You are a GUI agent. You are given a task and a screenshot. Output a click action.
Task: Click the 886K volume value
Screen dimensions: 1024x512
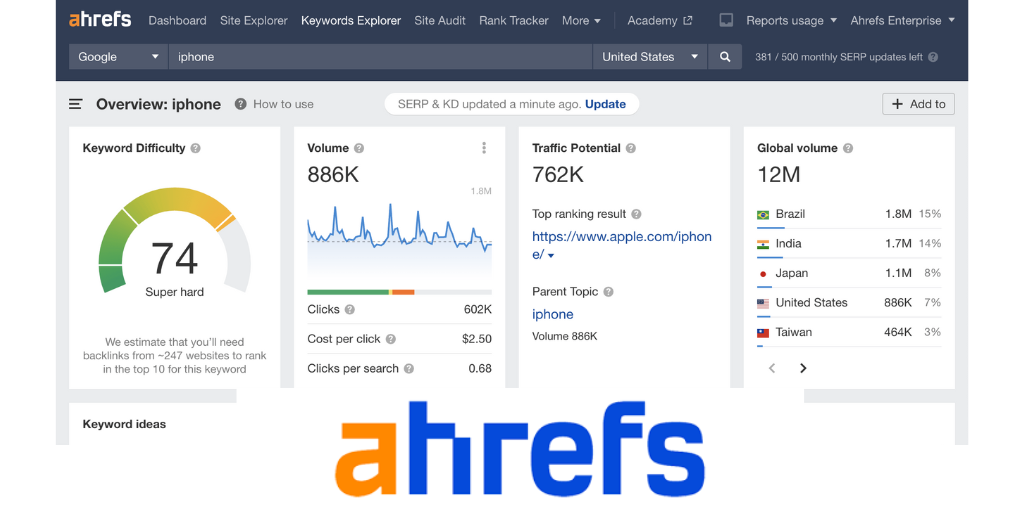pos(333,175)
